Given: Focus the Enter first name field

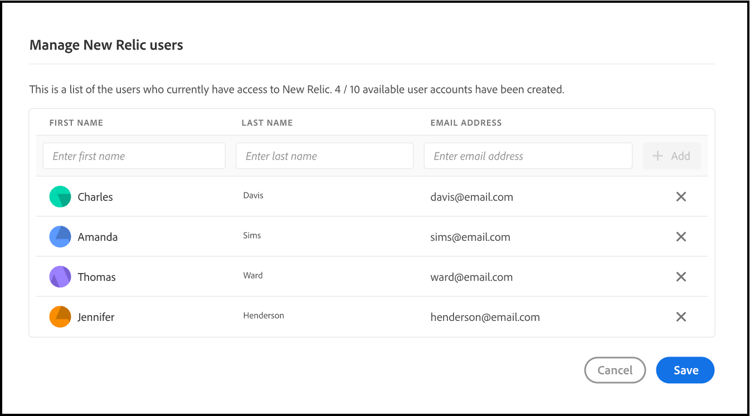Looking at the screenshot, I should [134, 156].
